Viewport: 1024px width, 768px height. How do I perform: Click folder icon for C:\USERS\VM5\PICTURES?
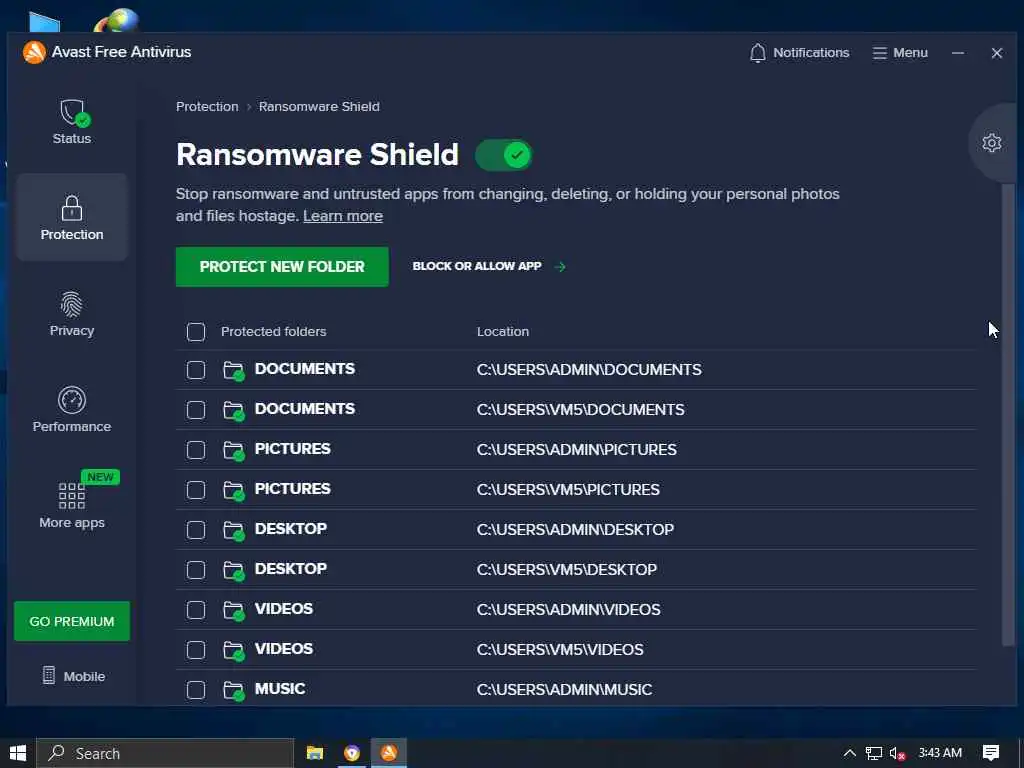pos(233,490)
